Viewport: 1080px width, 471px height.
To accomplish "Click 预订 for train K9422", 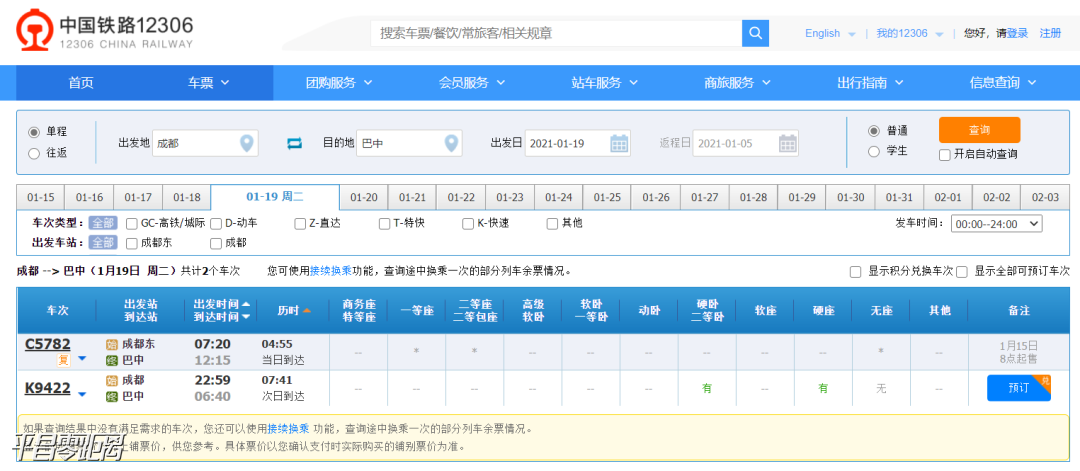I will pos(1019,388).
